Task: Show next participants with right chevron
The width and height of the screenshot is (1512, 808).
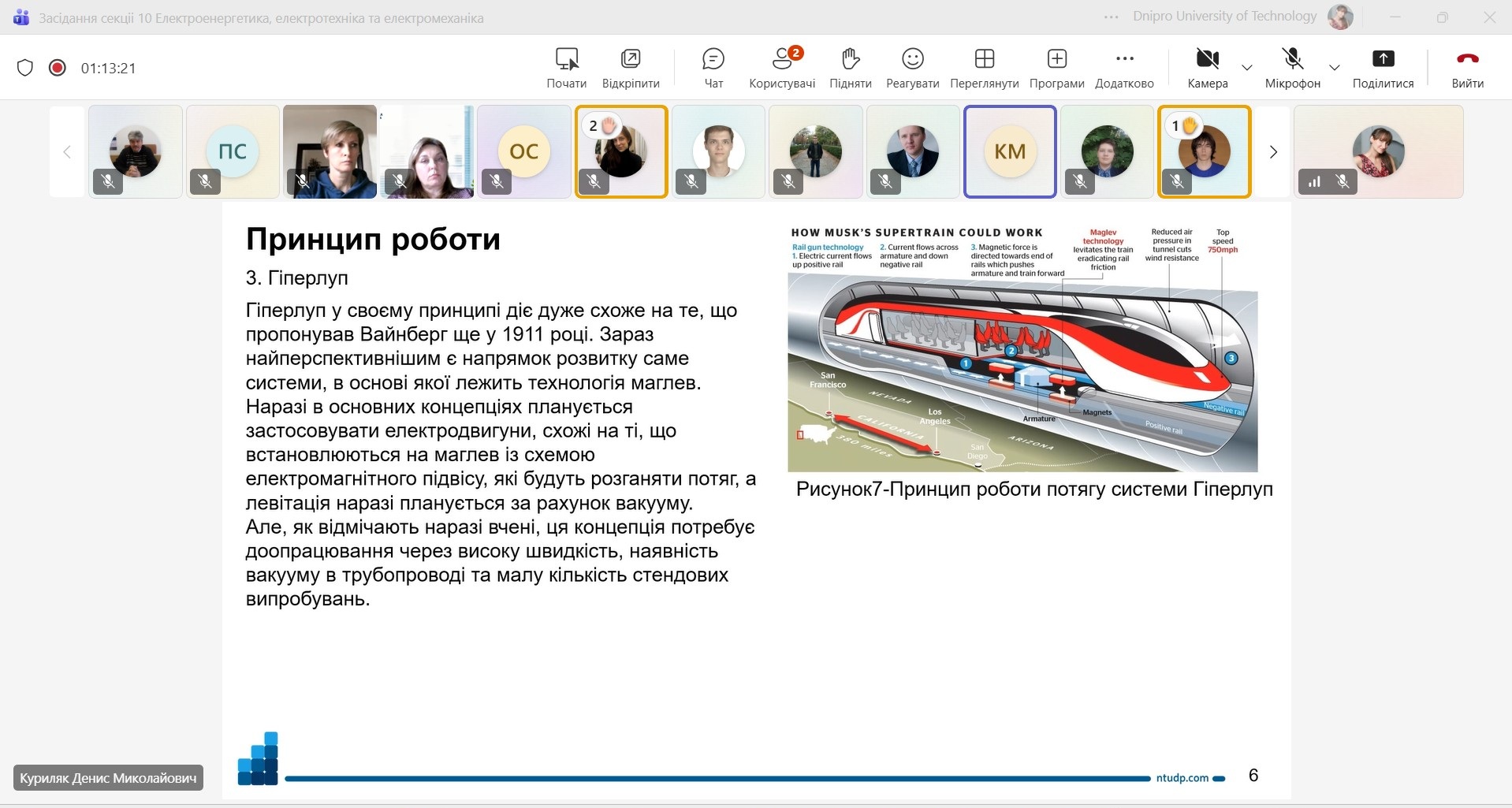Action: tap(1272, 152)
